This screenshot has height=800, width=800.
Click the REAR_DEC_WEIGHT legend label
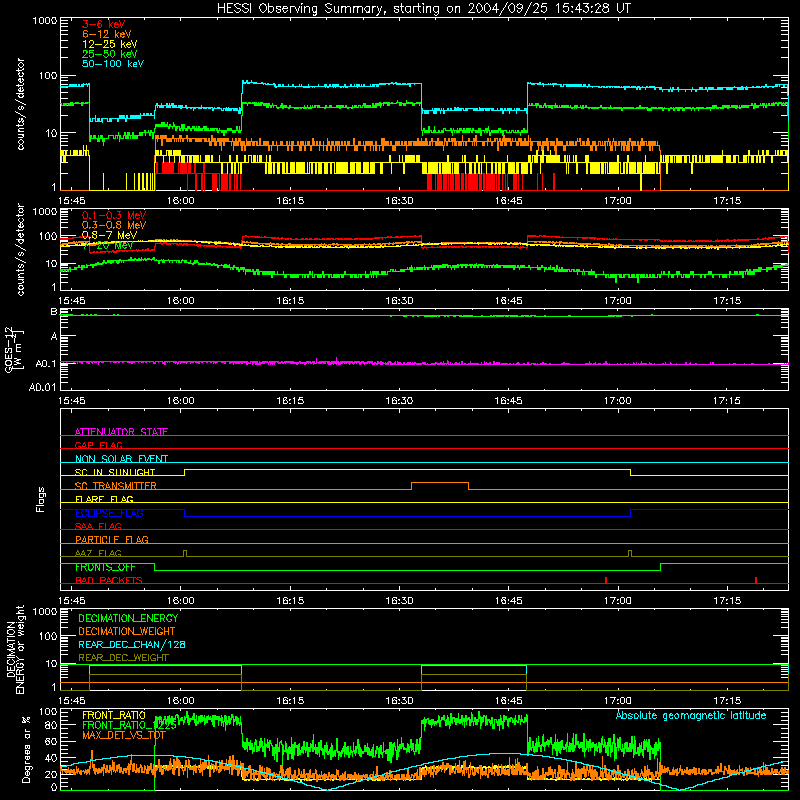coord(123,658)
